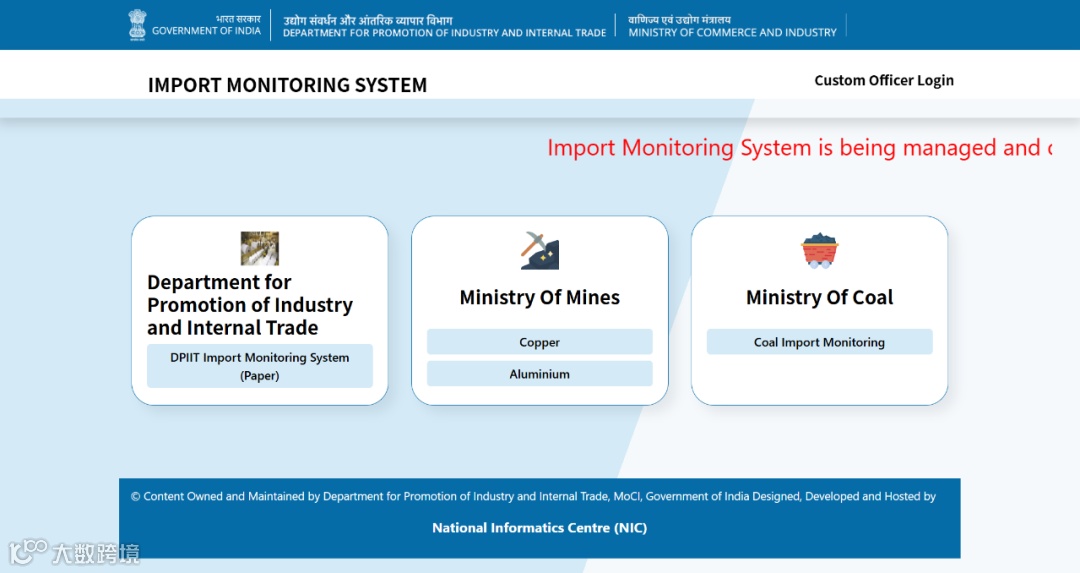1080x573 pixels.
Task: Click the Government of India emblem icon
Action: pyautogui.click(x=138, y=25)
